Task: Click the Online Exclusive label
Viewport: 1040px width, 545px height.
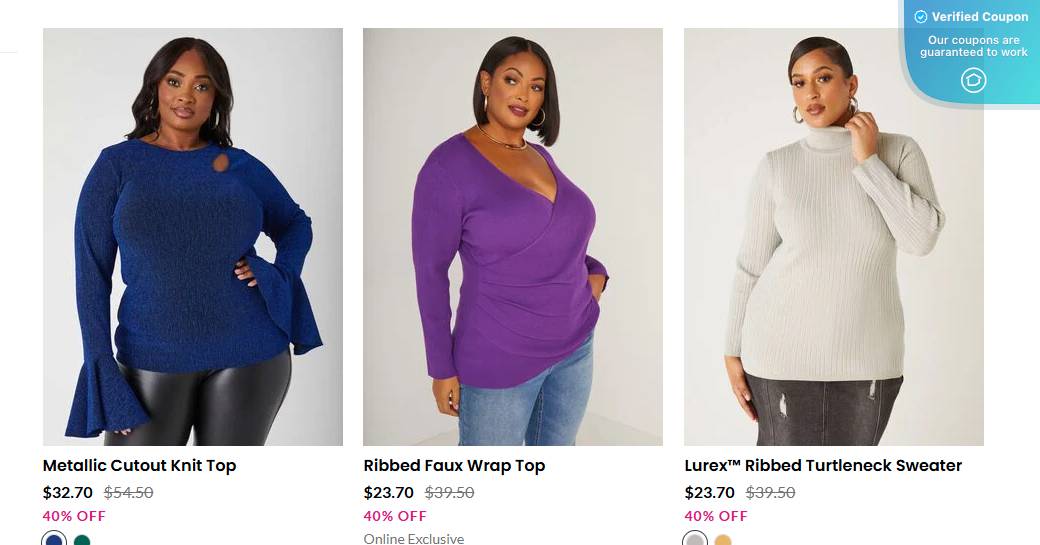Action: click(414, 539)
